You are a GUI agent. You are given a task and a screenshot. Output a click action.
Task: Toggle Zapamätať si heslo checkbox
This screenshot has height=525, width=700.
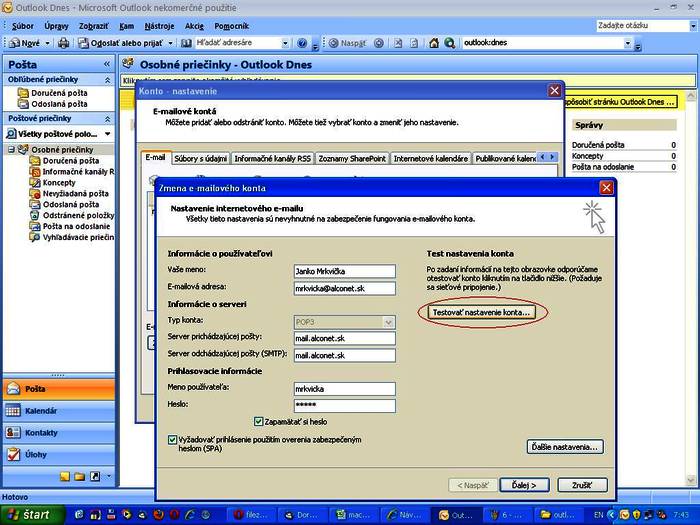pyautogui.click(x=258, y=421)
